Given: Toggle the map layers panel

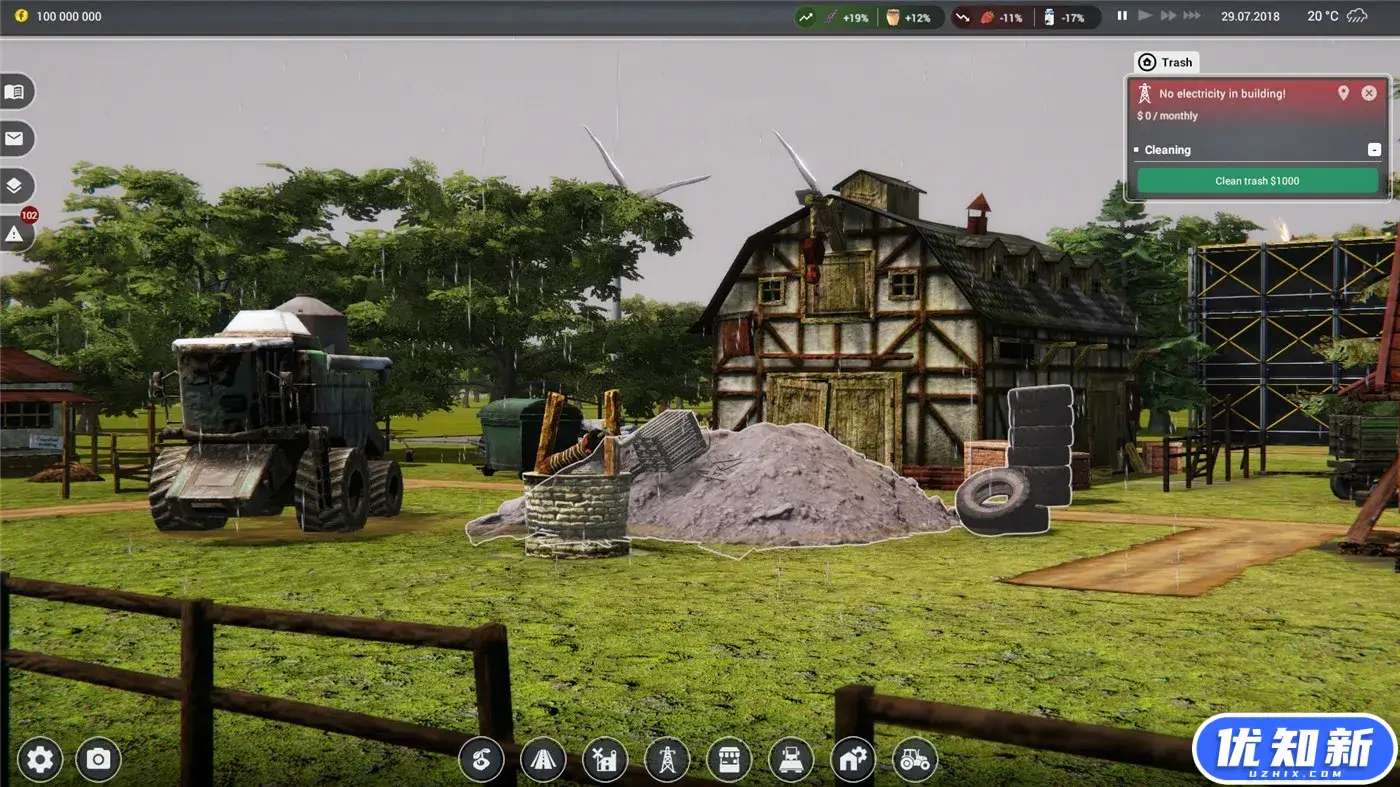Looking at the screenshot, I should 14,186.
